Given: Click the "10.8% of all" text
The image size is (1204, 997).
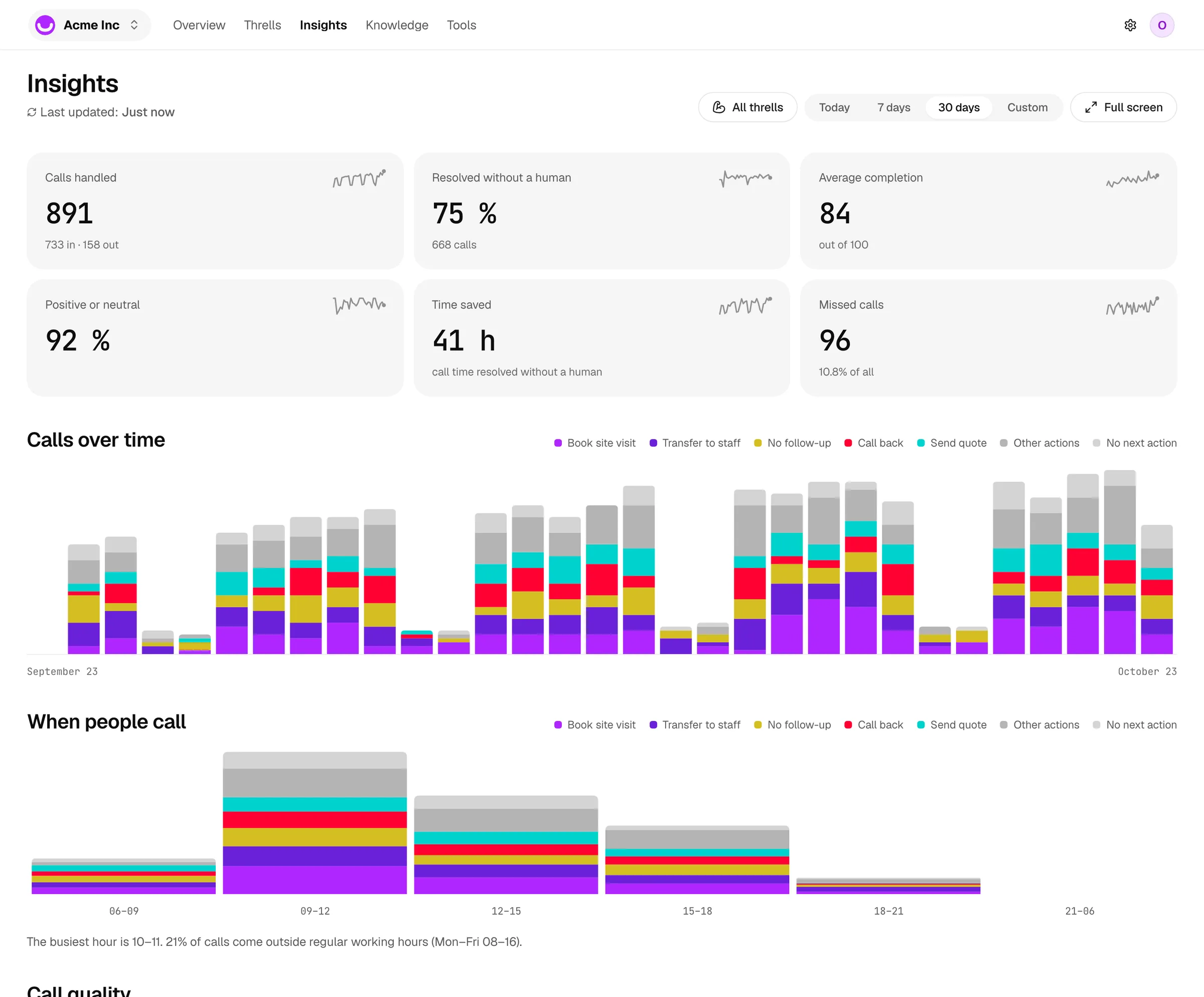Looking at the screenshot, I should click(846, 372).
